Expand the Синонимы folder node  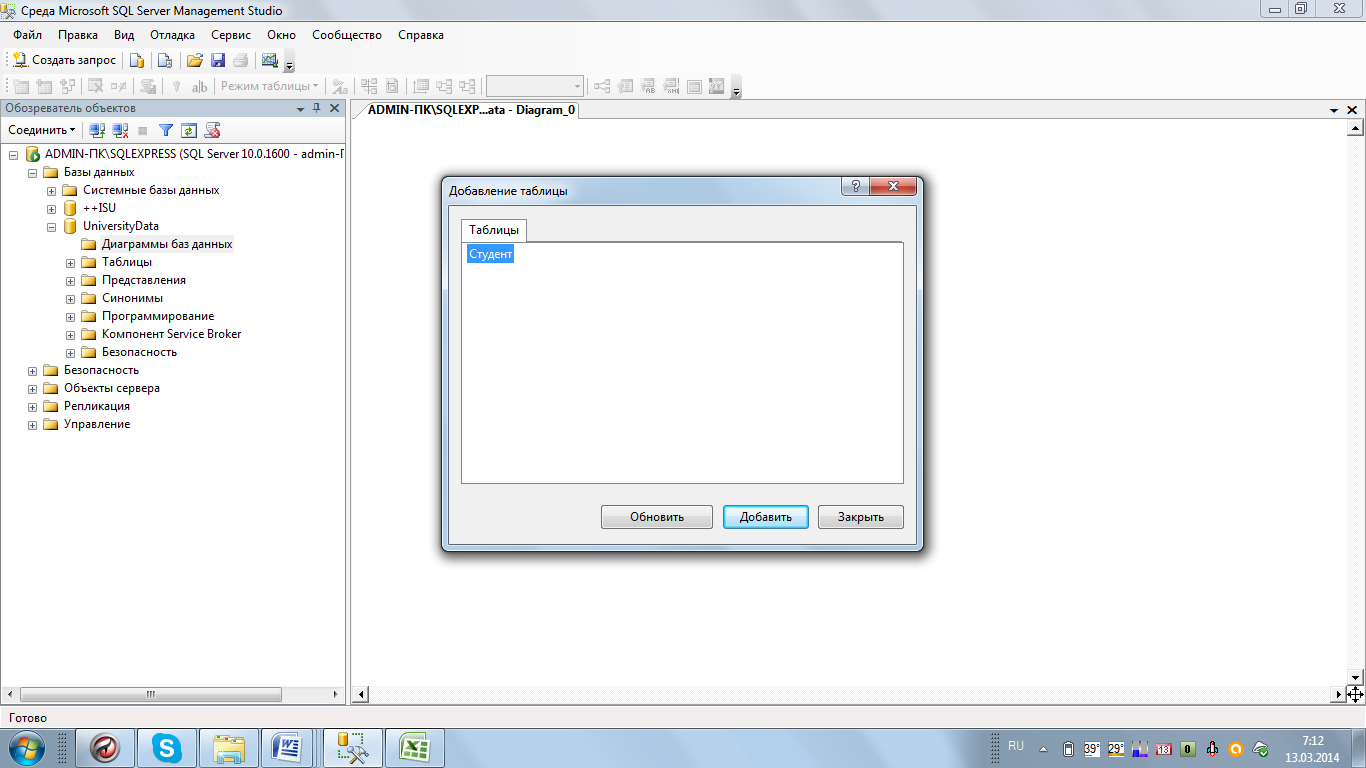pos(71,298)
